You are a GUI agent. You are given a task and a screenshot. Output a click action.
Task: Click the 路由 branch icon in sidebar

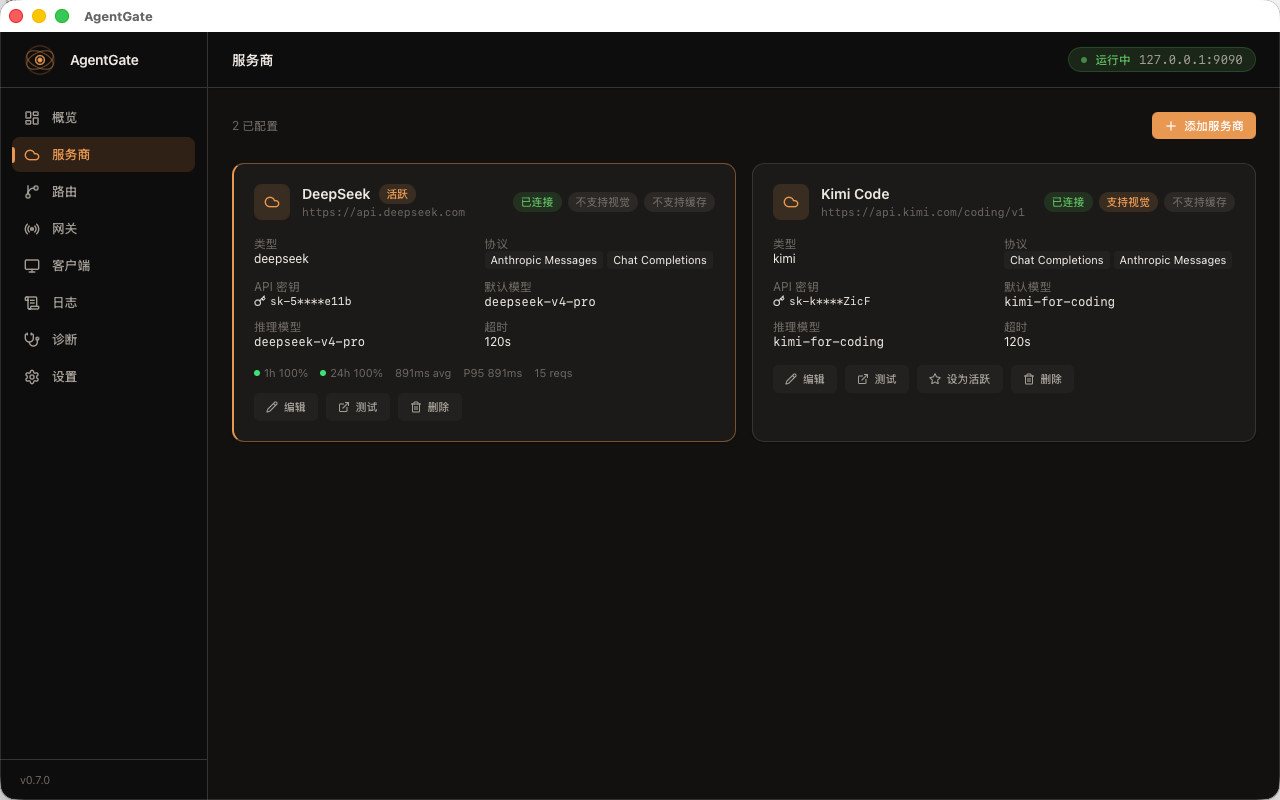[32, 192]
